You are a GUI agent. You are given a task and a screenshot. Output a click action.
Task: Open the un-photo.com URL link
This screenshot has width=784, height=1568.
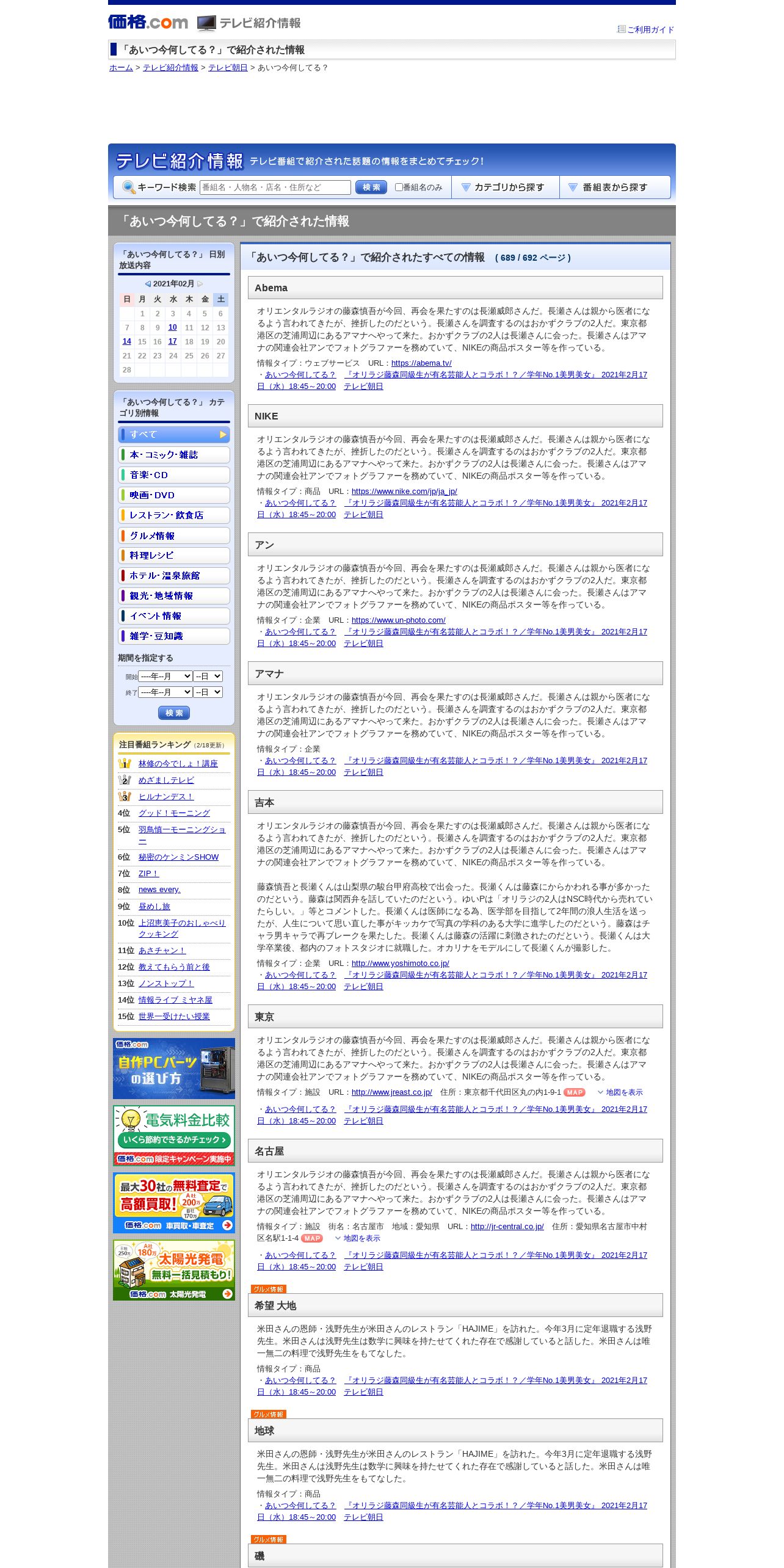pos(398,620)
